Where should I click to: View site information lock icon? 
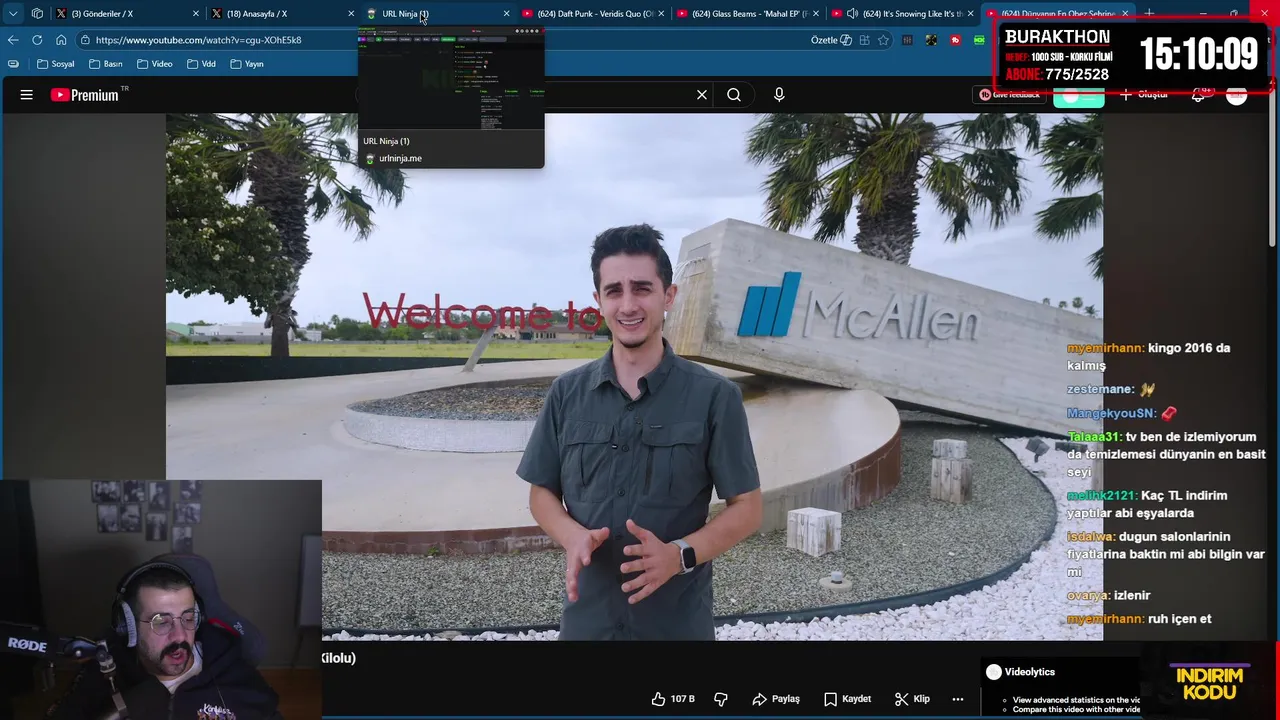point(86,40)
